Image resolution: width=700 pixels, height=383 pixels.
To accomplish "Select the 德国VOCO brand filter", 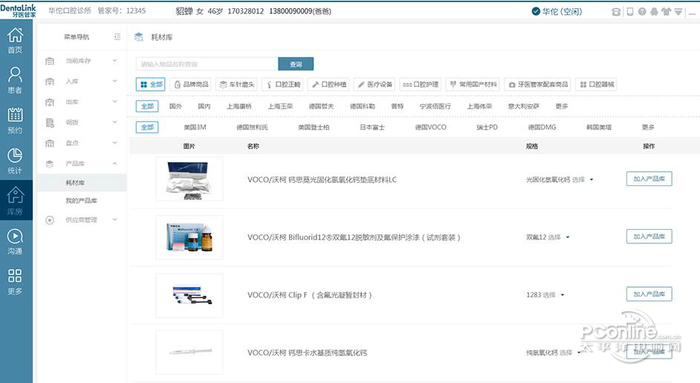I will pos(431,127).
